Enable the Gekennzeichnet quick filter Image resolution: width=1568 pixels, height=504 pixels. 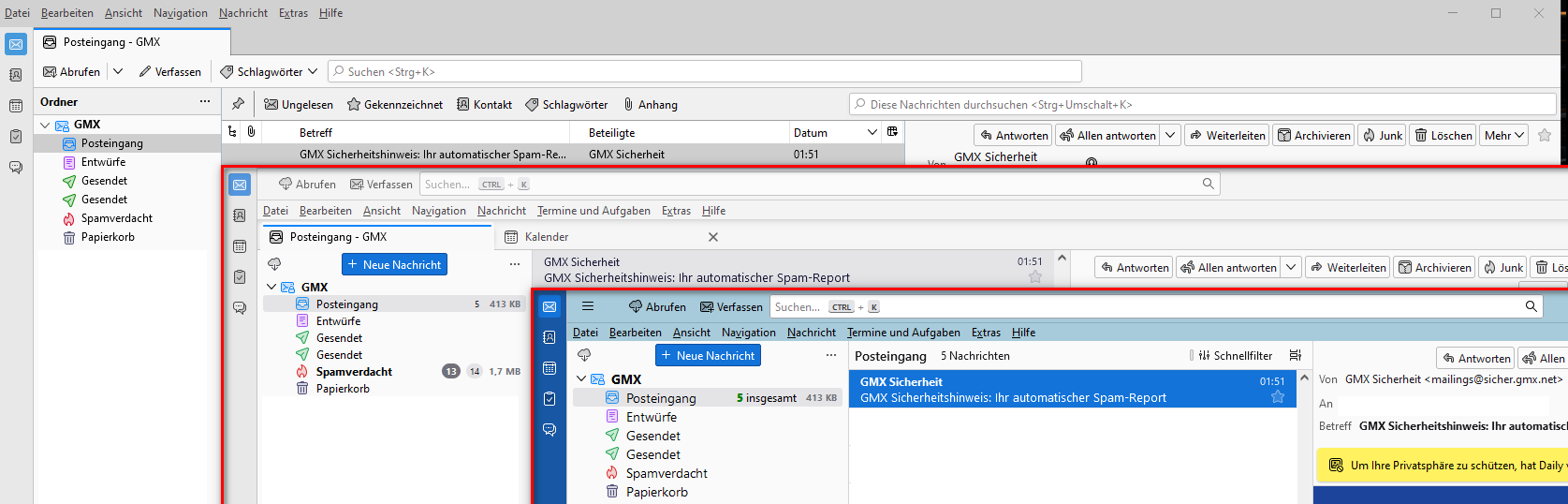395,105
